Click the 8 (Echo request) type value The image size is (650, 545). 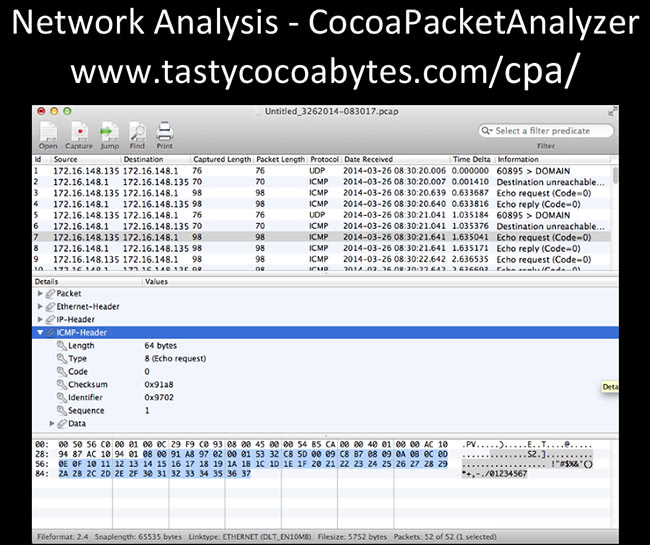175,358
